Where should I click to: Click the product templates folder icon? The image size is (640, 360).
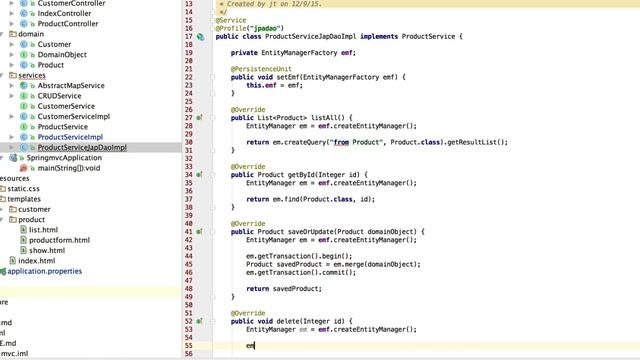[13, 220]
